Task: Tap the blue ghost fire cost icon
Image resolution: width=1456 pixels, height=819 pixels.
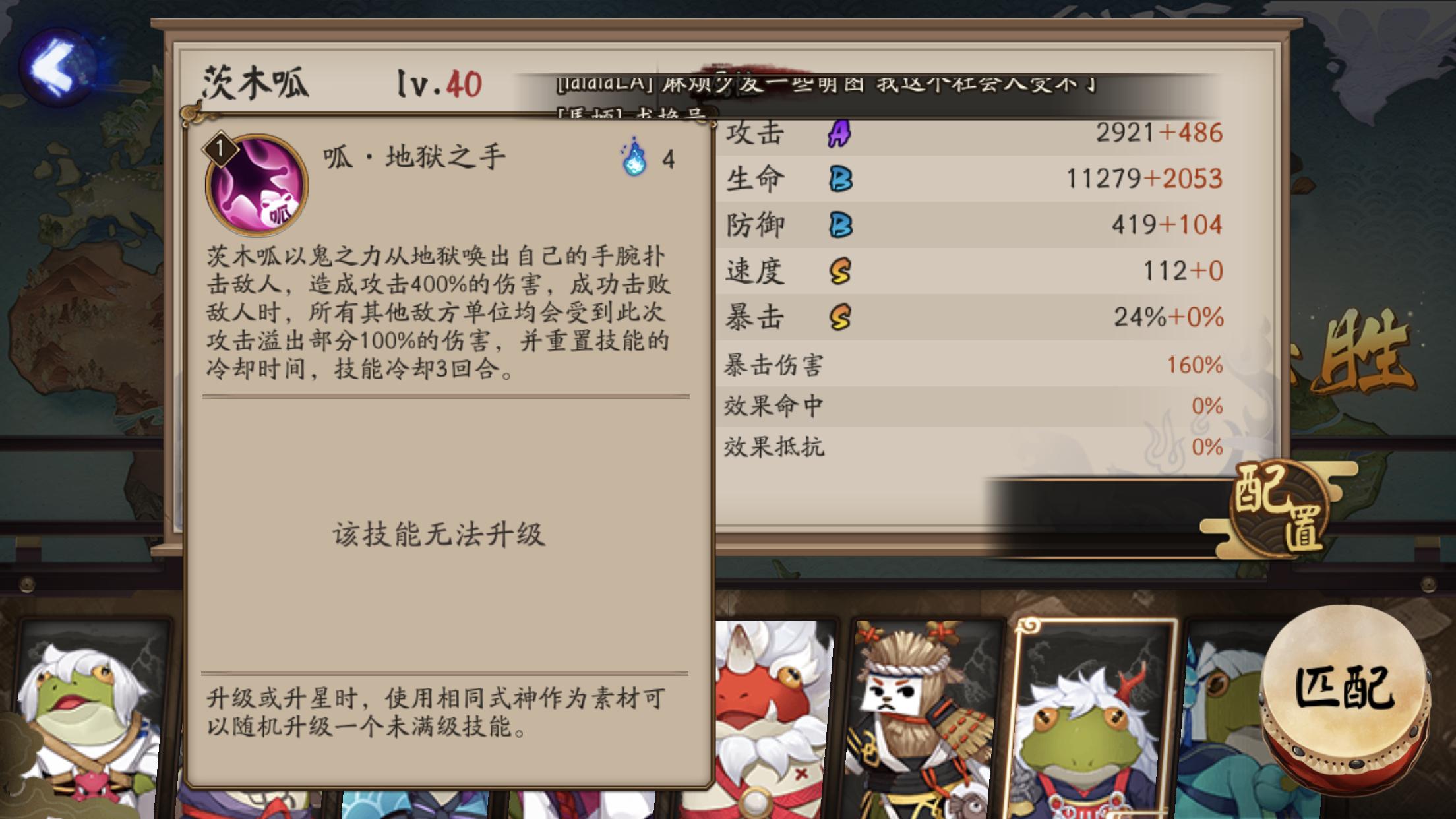Action: pos(634,157)
